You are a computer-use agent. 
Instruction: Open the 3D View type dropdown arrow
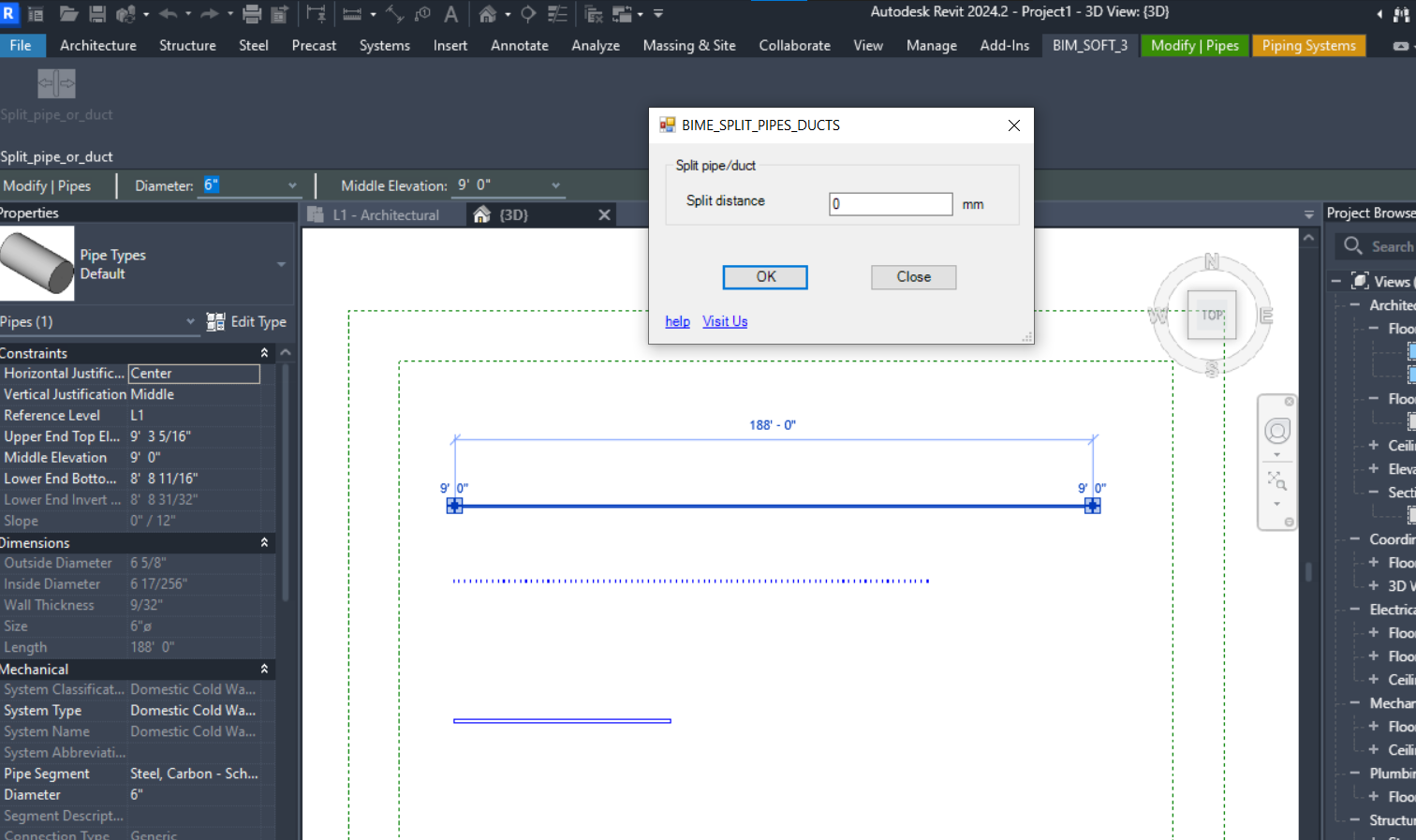pos(508,14)
